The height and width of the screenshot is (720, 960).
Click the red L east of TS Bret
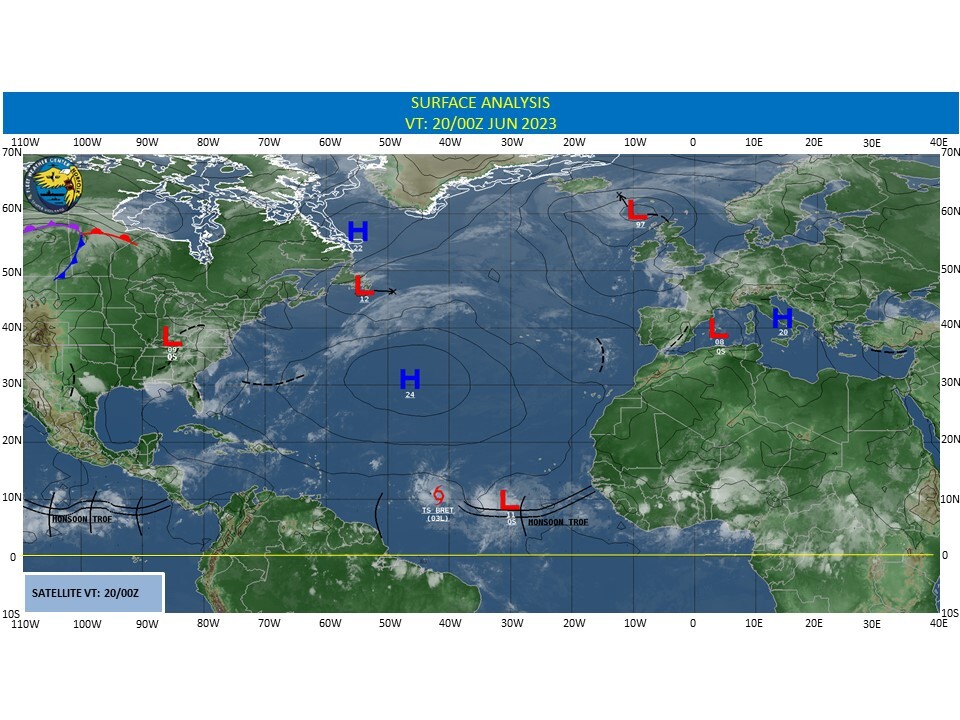[x=509, y=500]
